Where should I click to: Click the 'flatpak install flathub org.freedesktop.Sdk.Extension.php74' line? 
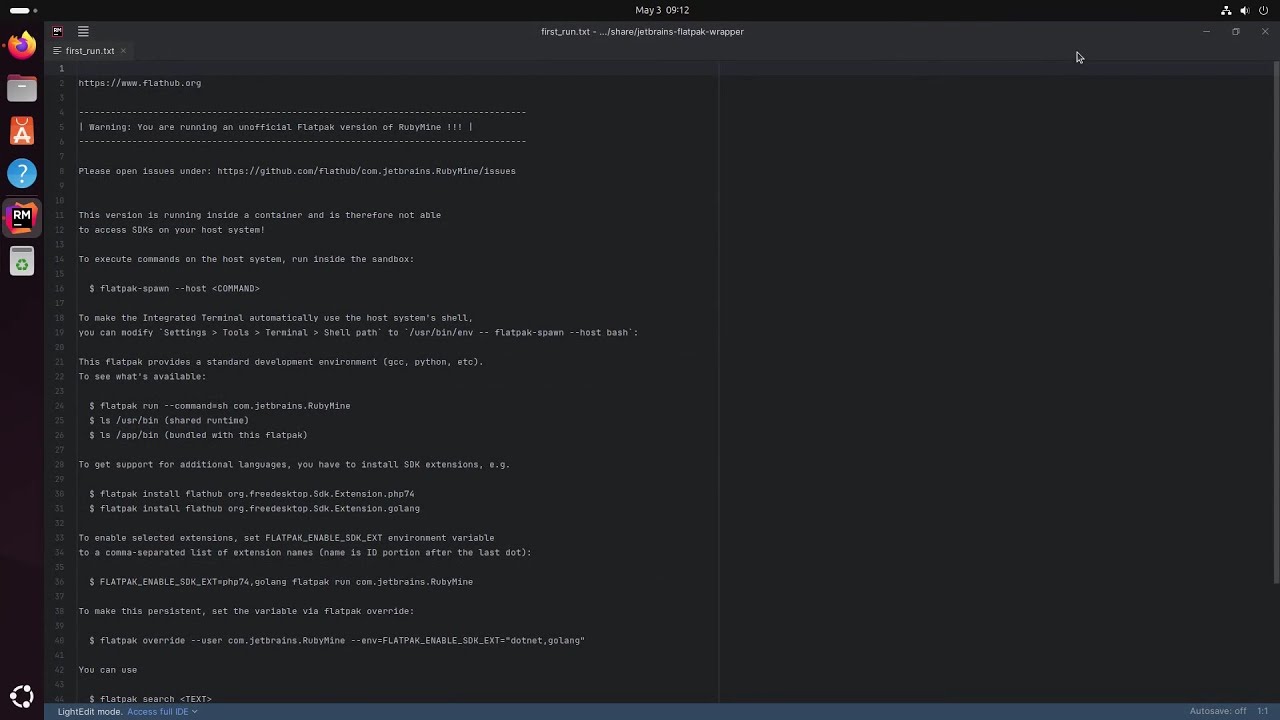tap(252, 494)
